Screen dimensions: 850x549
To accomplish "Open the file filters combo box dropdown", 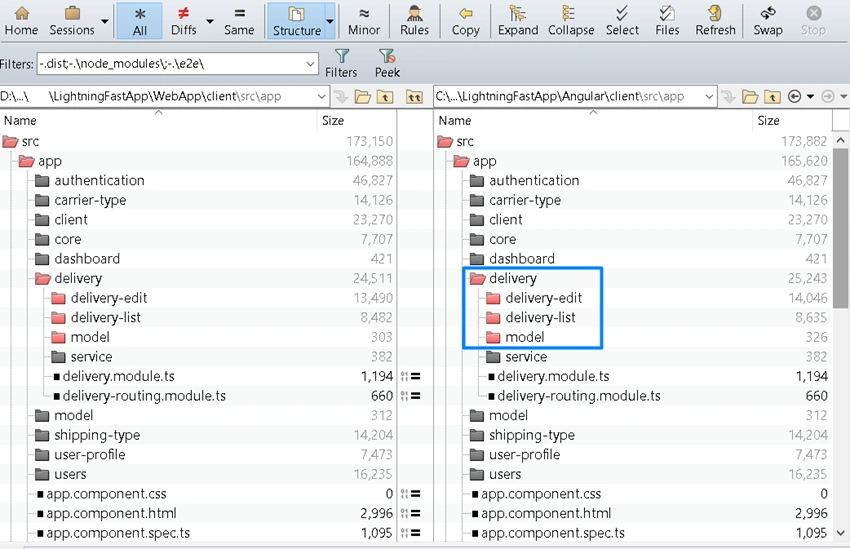I will click(310, 64).
